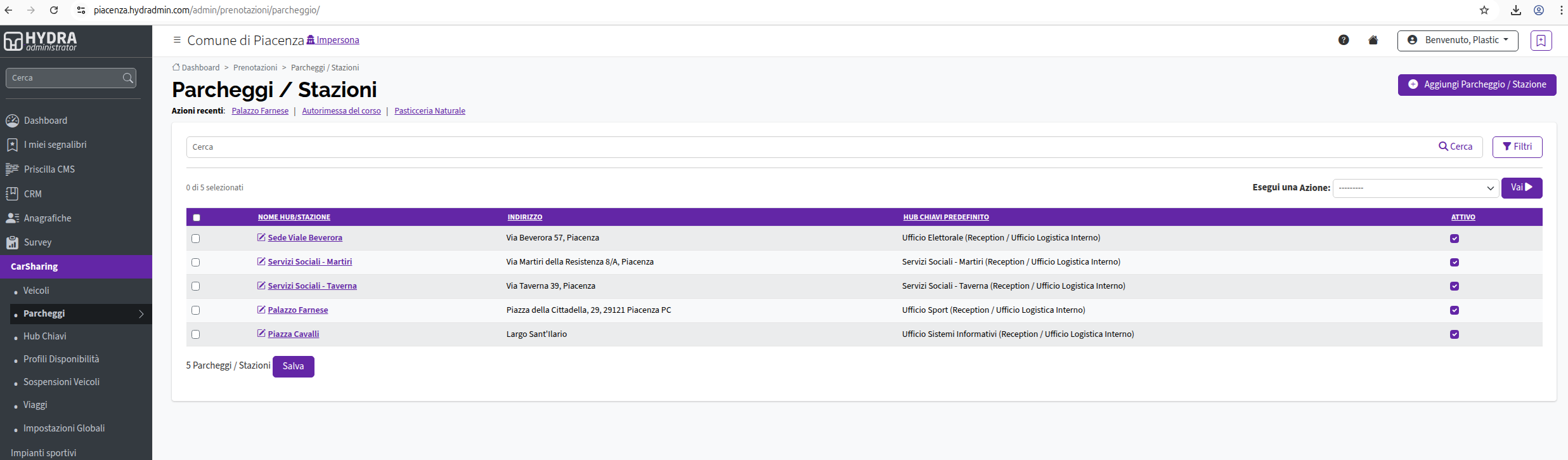Expand the Parcheggi sidebar chevron

pyautogui.click(x=141, y=314)
